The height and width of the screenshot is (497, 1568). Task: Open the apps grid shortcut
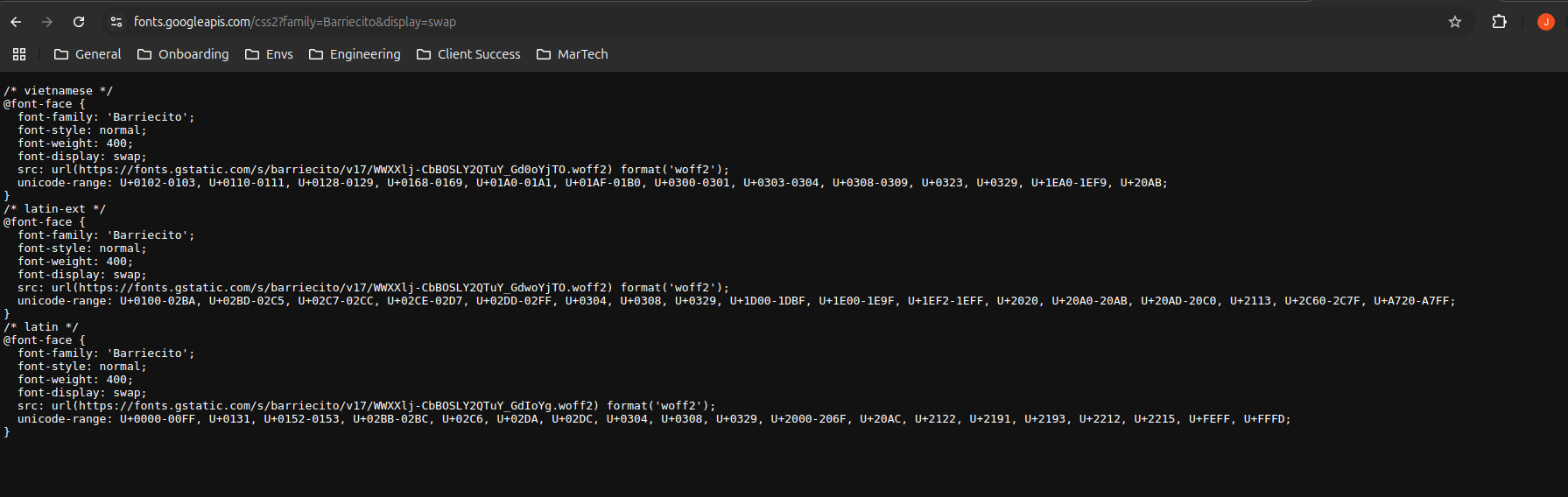click(19, 54)
